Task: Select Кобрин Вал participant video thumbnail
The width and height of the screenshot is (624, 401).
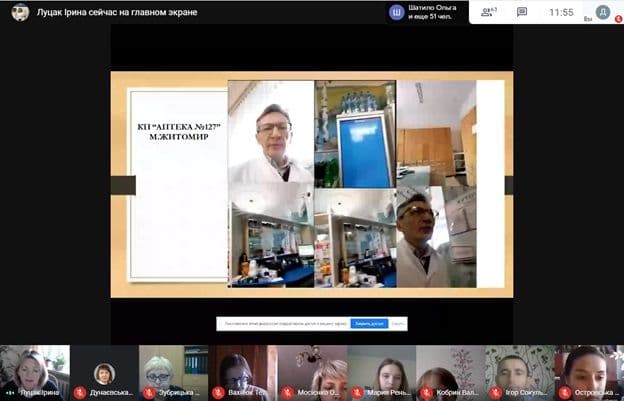Action: 450,373
